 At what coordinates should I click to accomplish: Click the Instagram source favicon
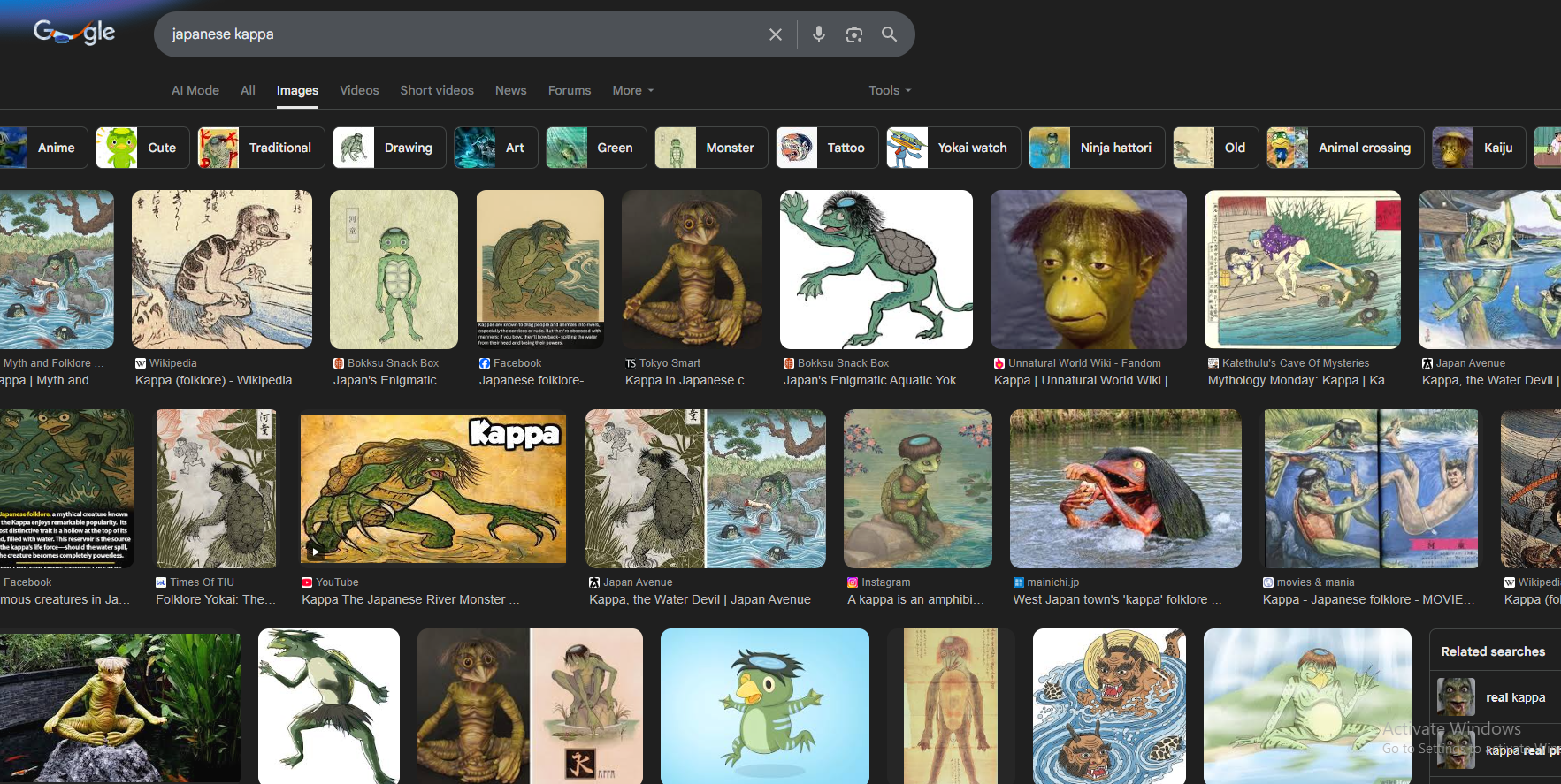pyautogui.click(x=853, y=582)
